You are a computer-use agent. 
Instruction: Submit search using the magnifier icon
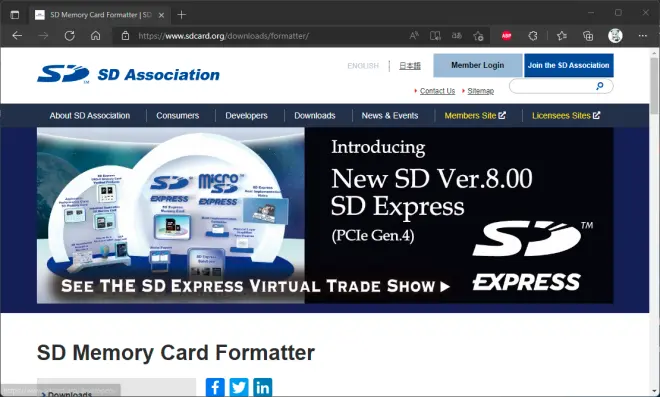point(599,86)
